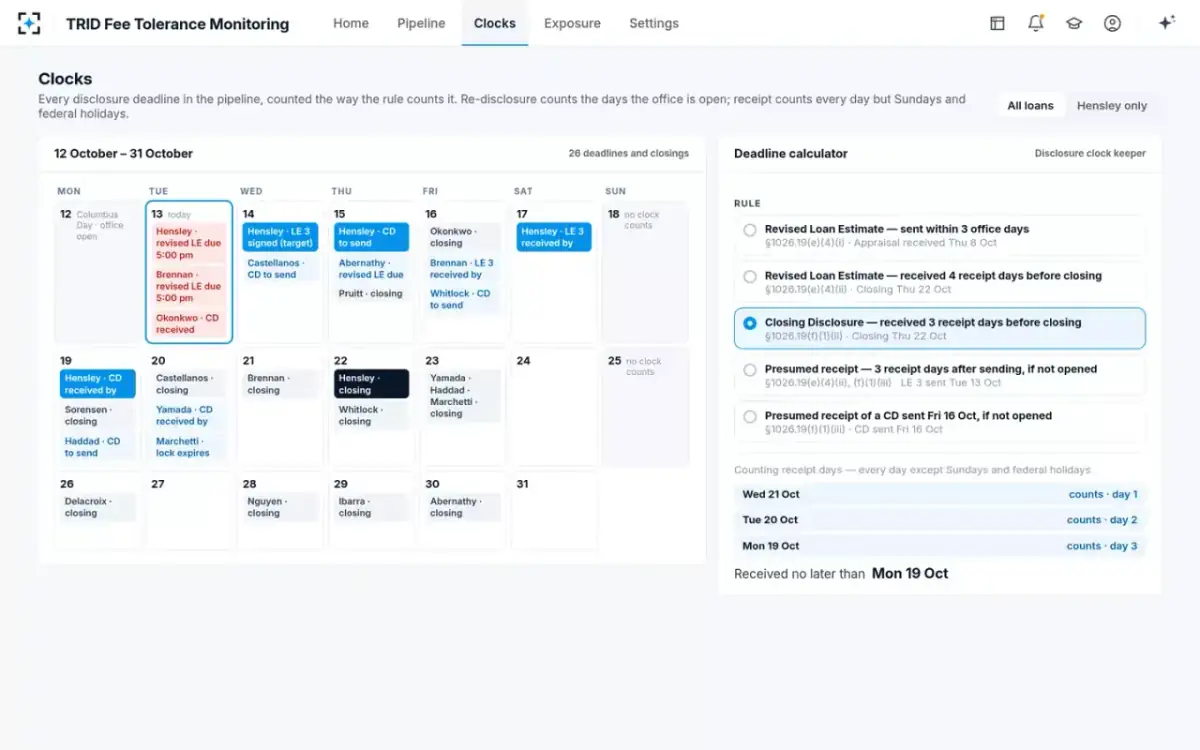Click the 12 Columbus Day calendar cell
Screen dimensions: 1200x750
(x=97, y=272)
